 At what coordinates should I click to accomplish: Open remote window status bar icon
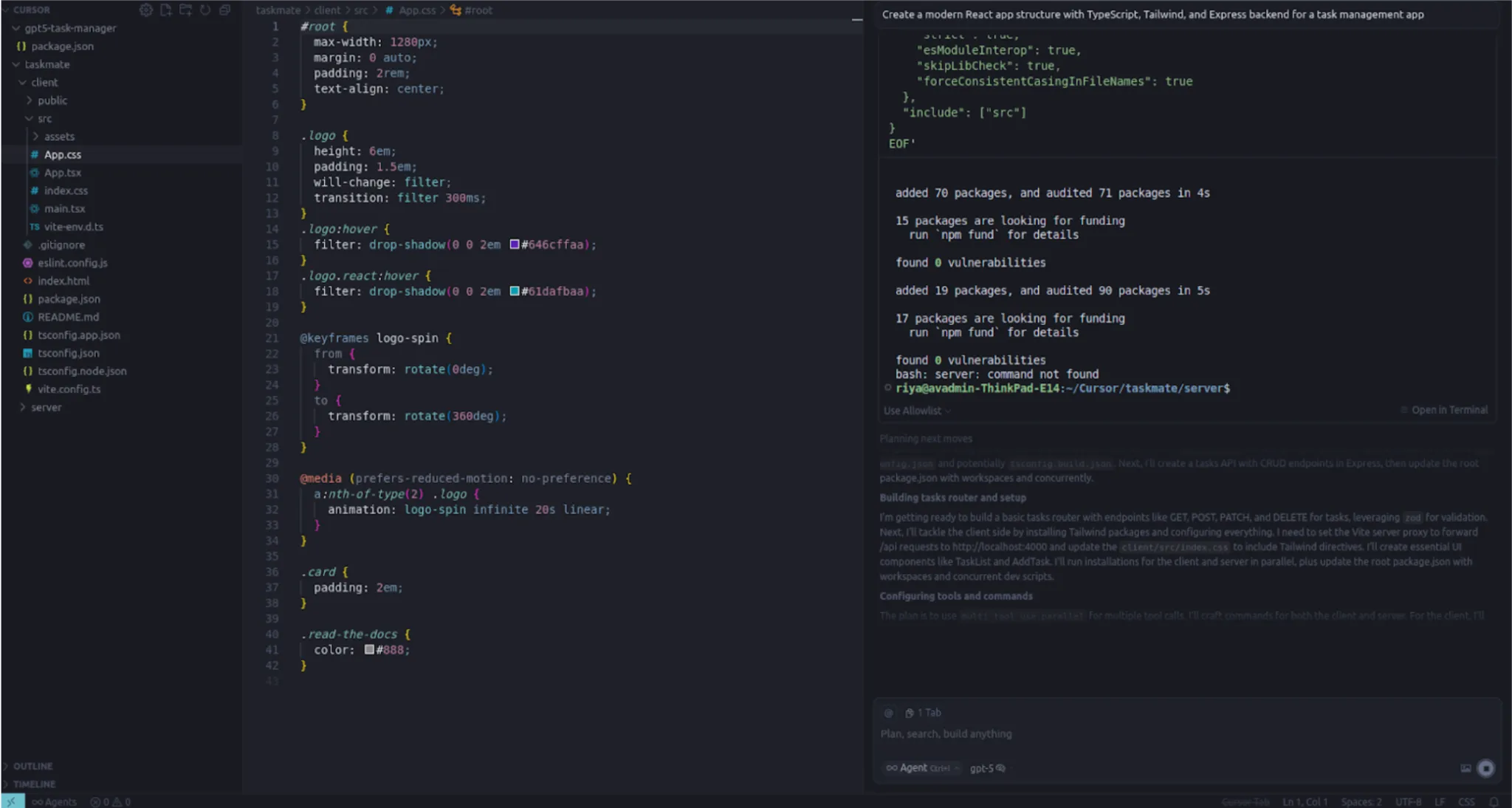tap(12, 801)
